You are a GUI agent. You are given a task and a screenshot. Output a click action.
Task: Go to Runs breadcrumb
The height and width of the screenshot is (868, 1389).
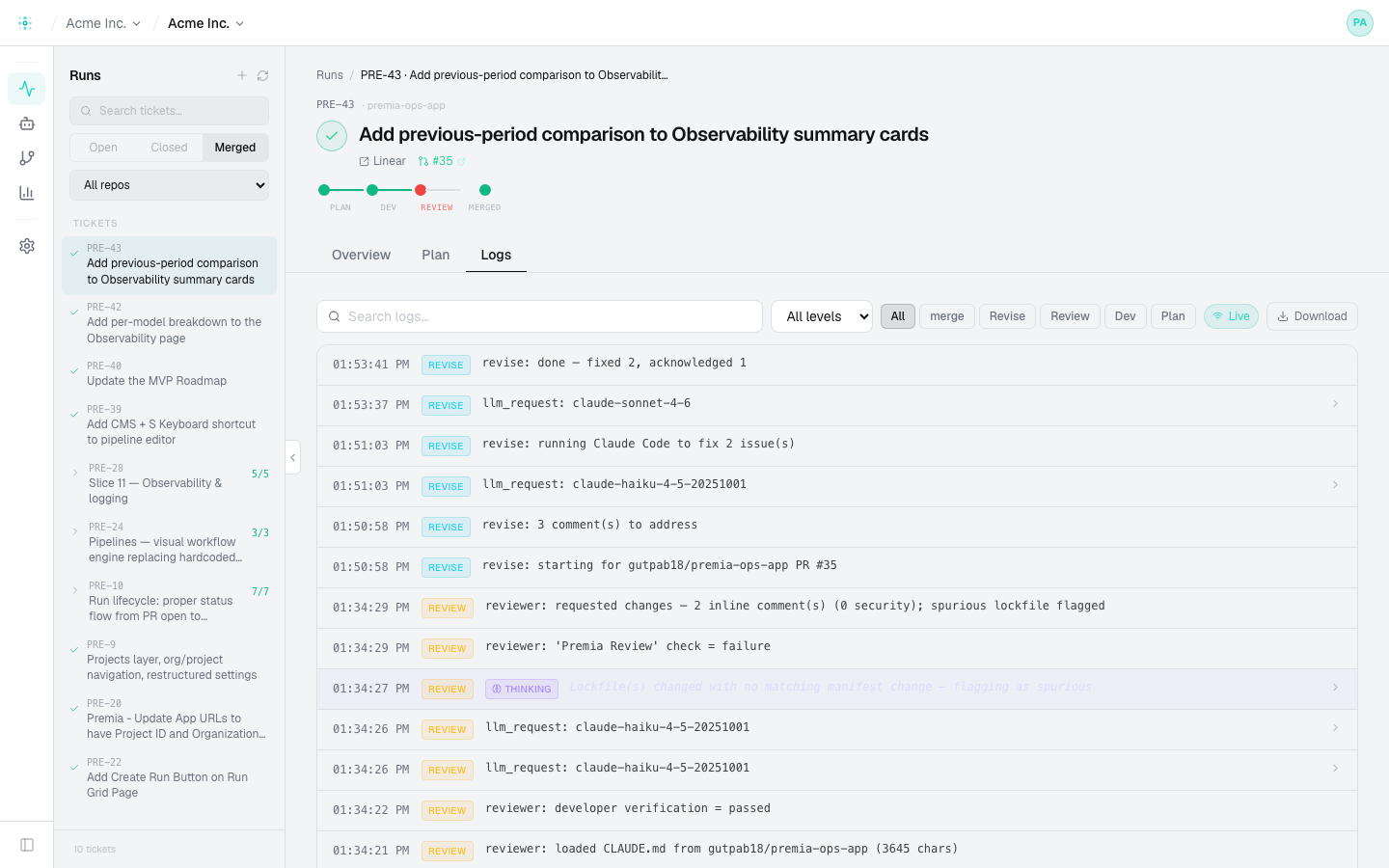(x=330, y=75)
